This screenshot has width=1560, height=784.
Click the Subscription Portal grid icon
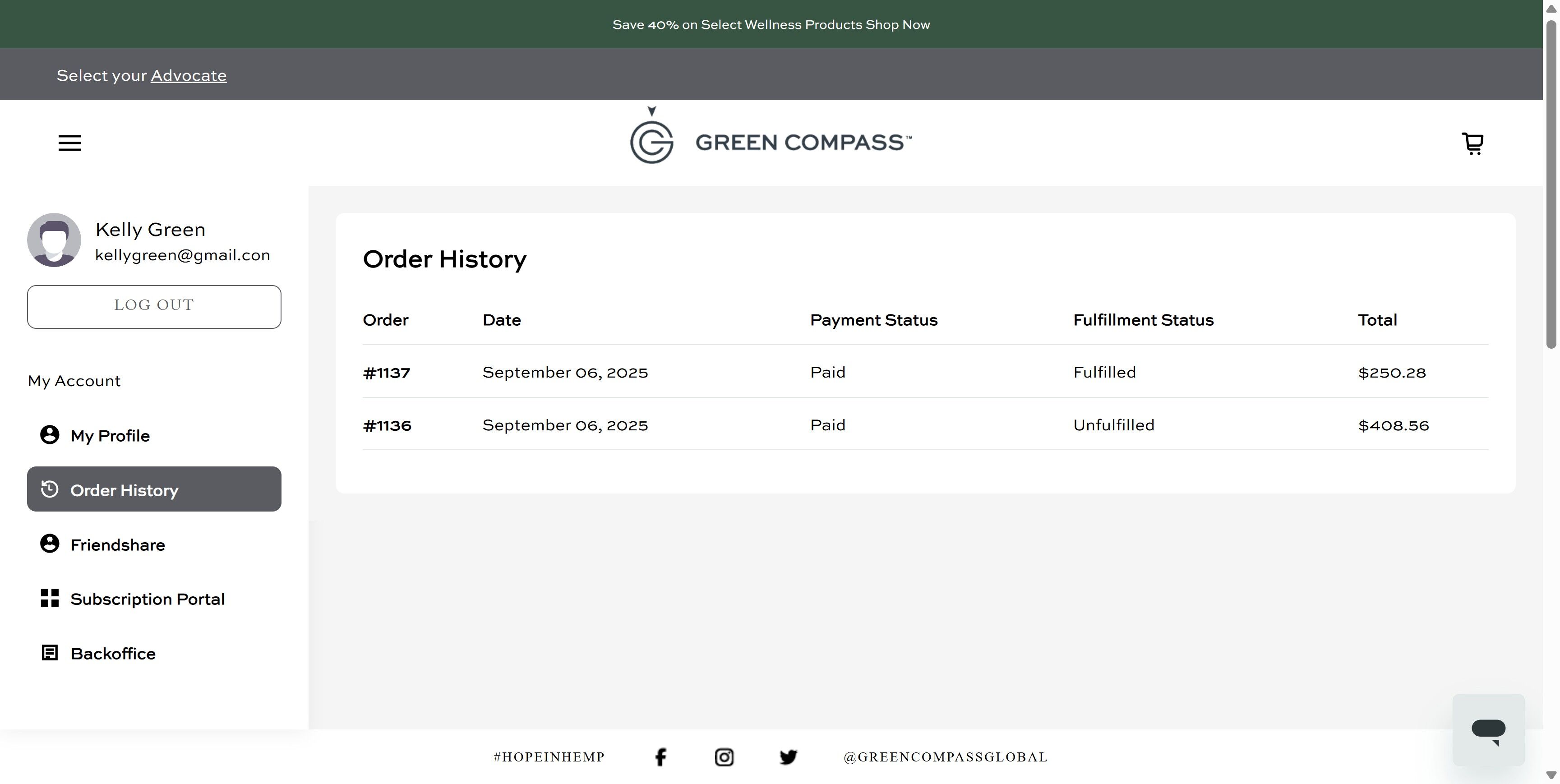click(x=50, y=598)
